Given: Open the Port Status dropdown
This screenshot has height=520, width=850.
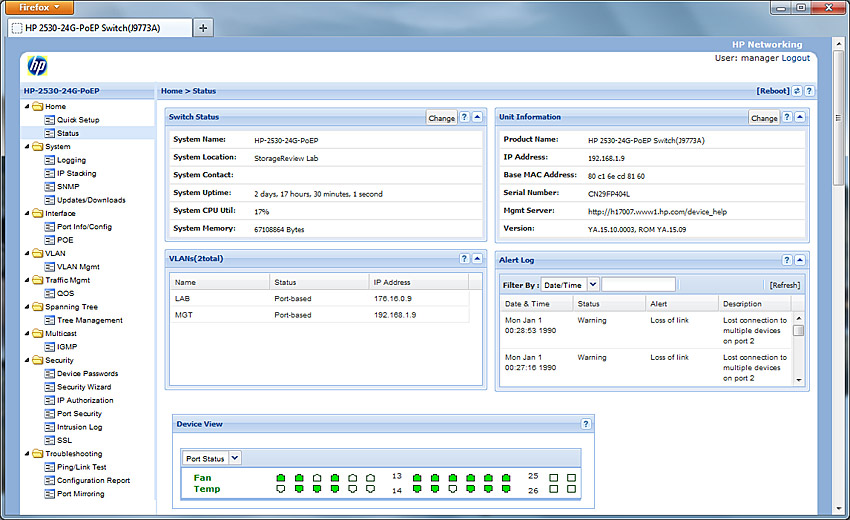Looking at the screenshot, I should pyautogui.click(x=235, y=458).
